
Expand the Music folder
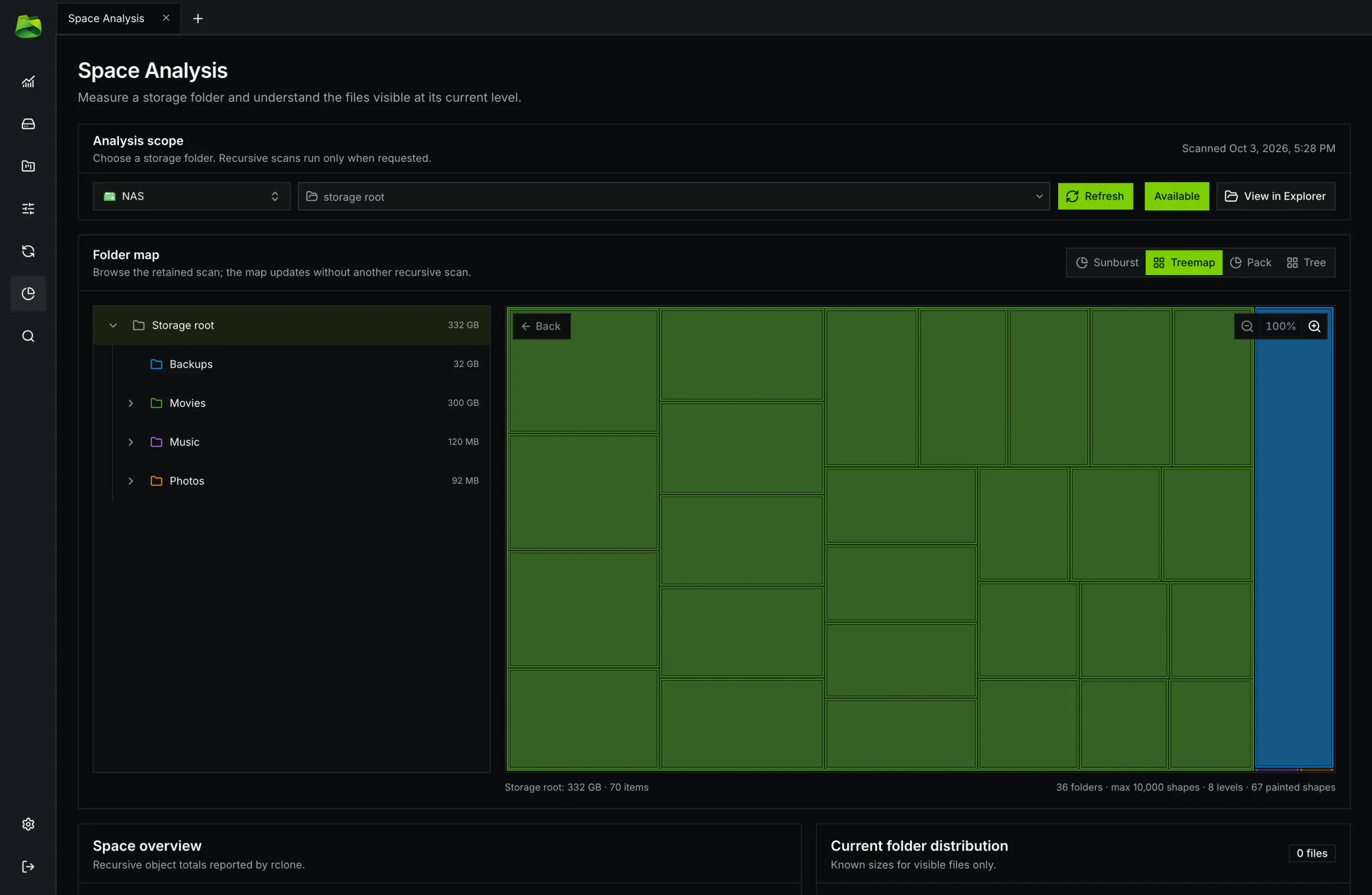click(131, 441)
